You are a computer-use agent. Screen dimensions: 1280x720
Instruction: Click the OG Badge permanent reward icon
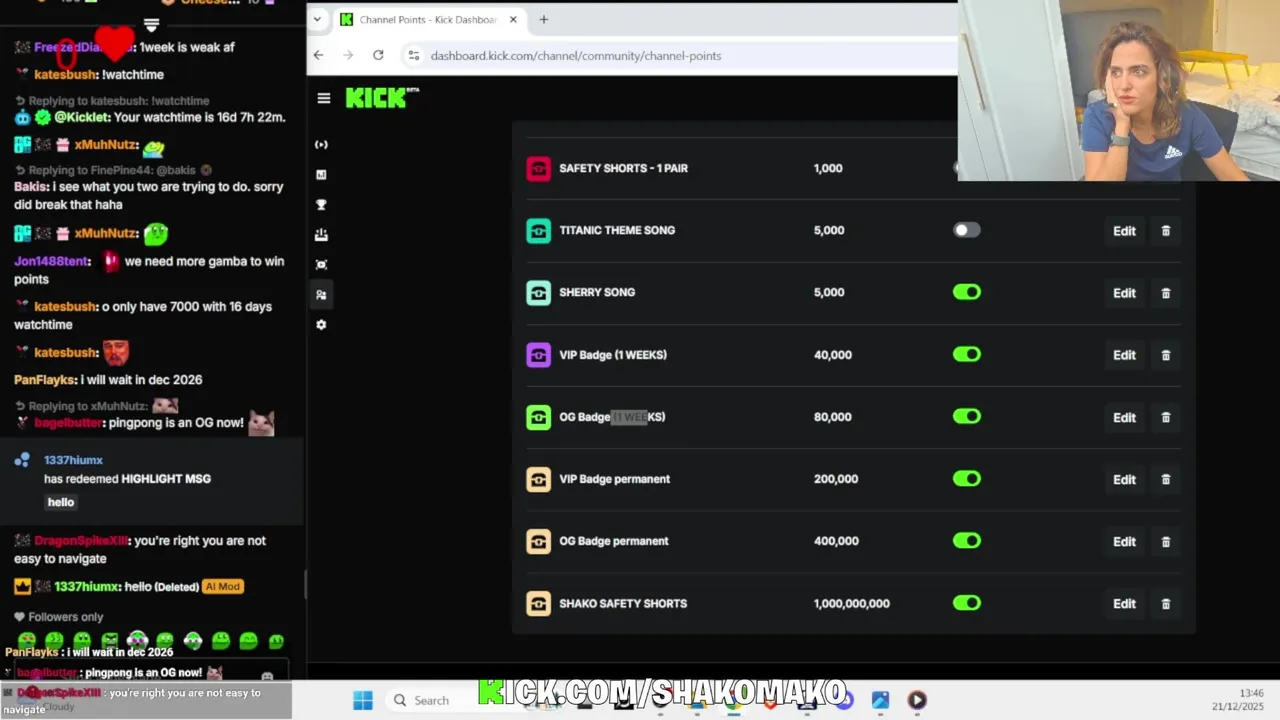click(538, 541)
